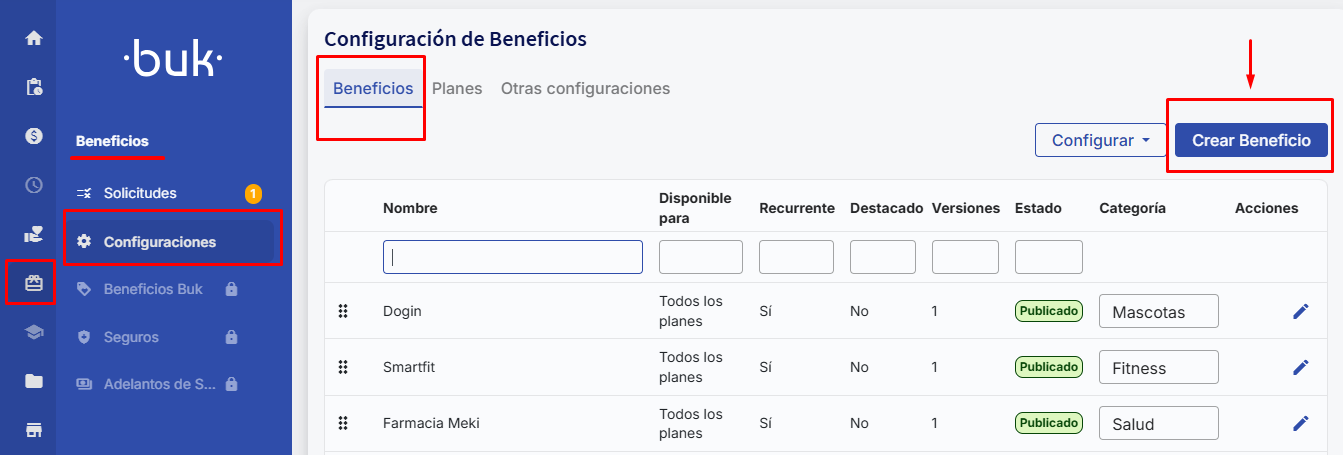Expand the Configurar dropdown button
The image size is (1343, 455).
(1100, 141)
